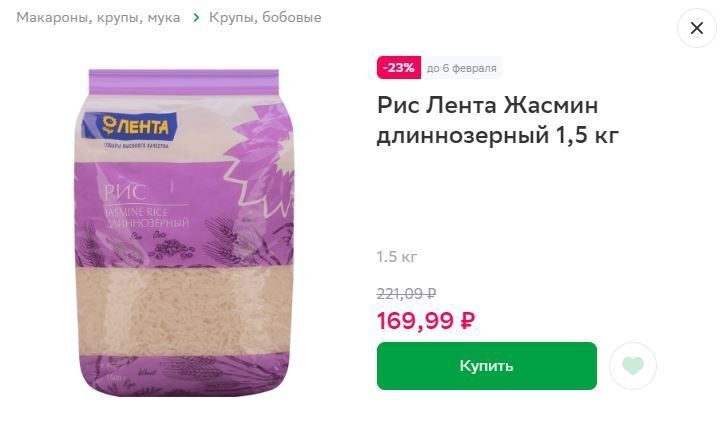Click the до 6 февраля promo label

tap(462, 68)
